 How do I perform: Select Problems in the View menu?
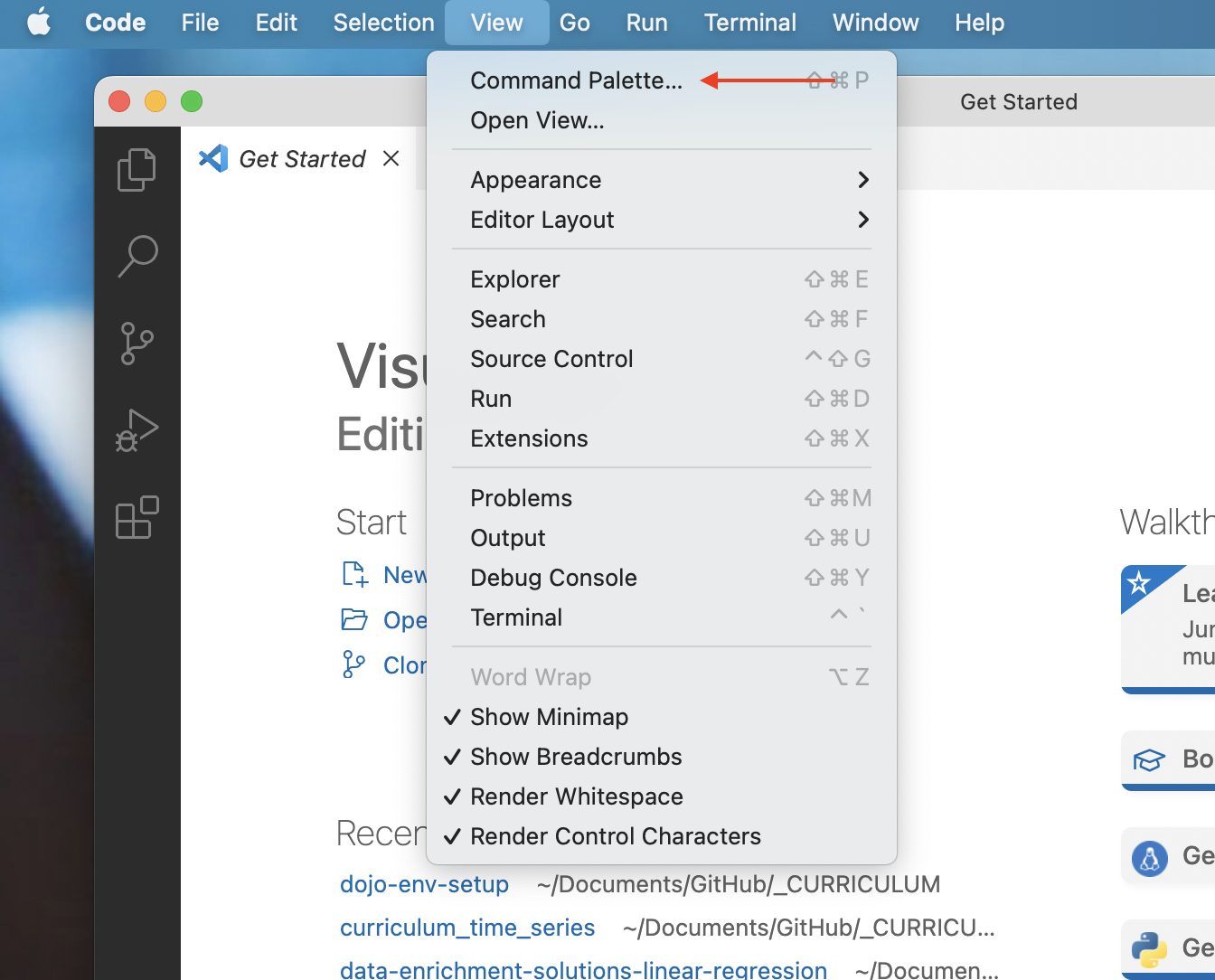pos(662,498)
